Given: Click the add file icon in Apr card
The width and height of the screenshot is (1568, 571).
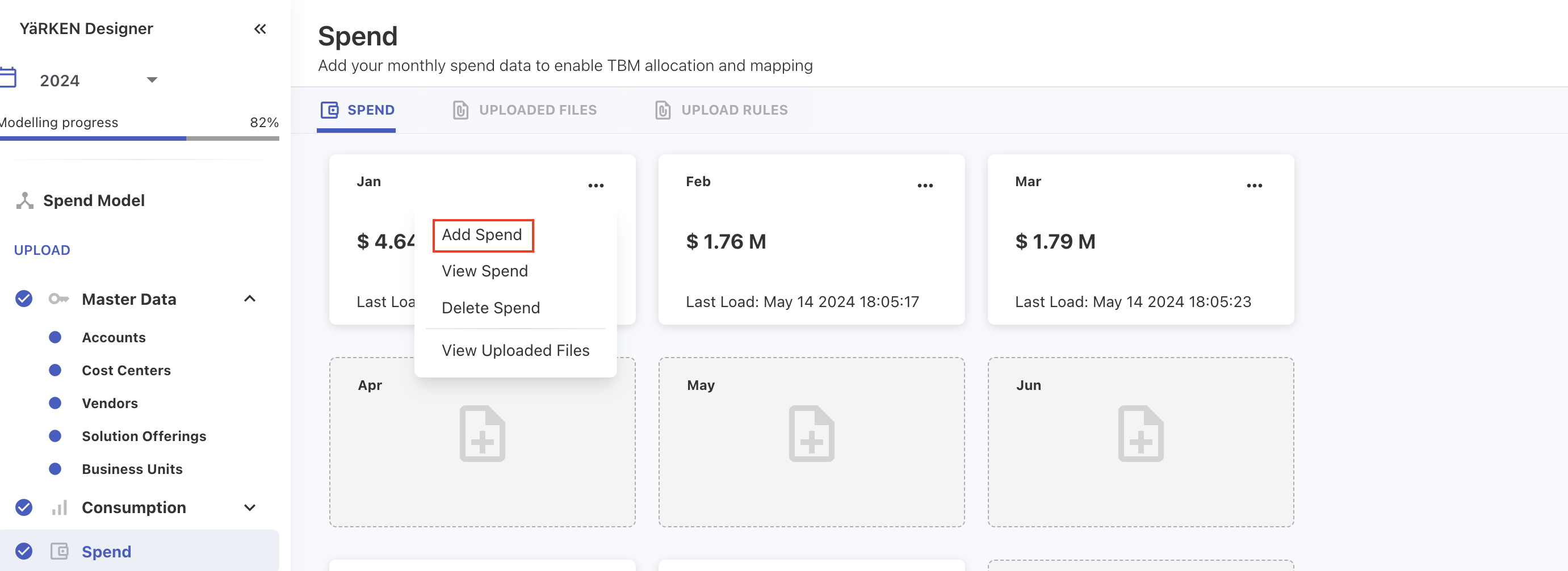Looking at the screenshot, I should click(x=482, y=434).
